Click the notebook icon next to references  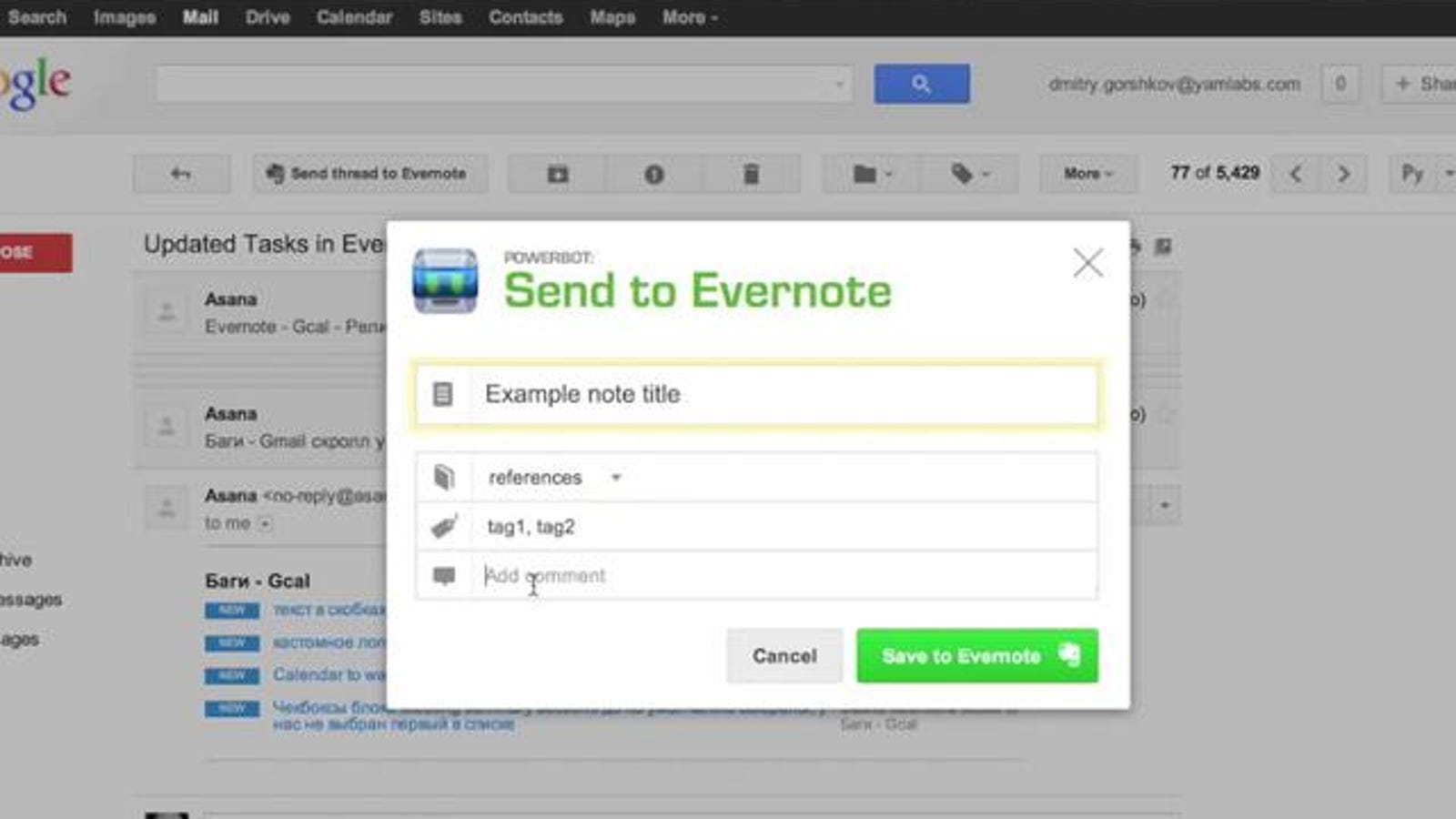tap(444, 477)
